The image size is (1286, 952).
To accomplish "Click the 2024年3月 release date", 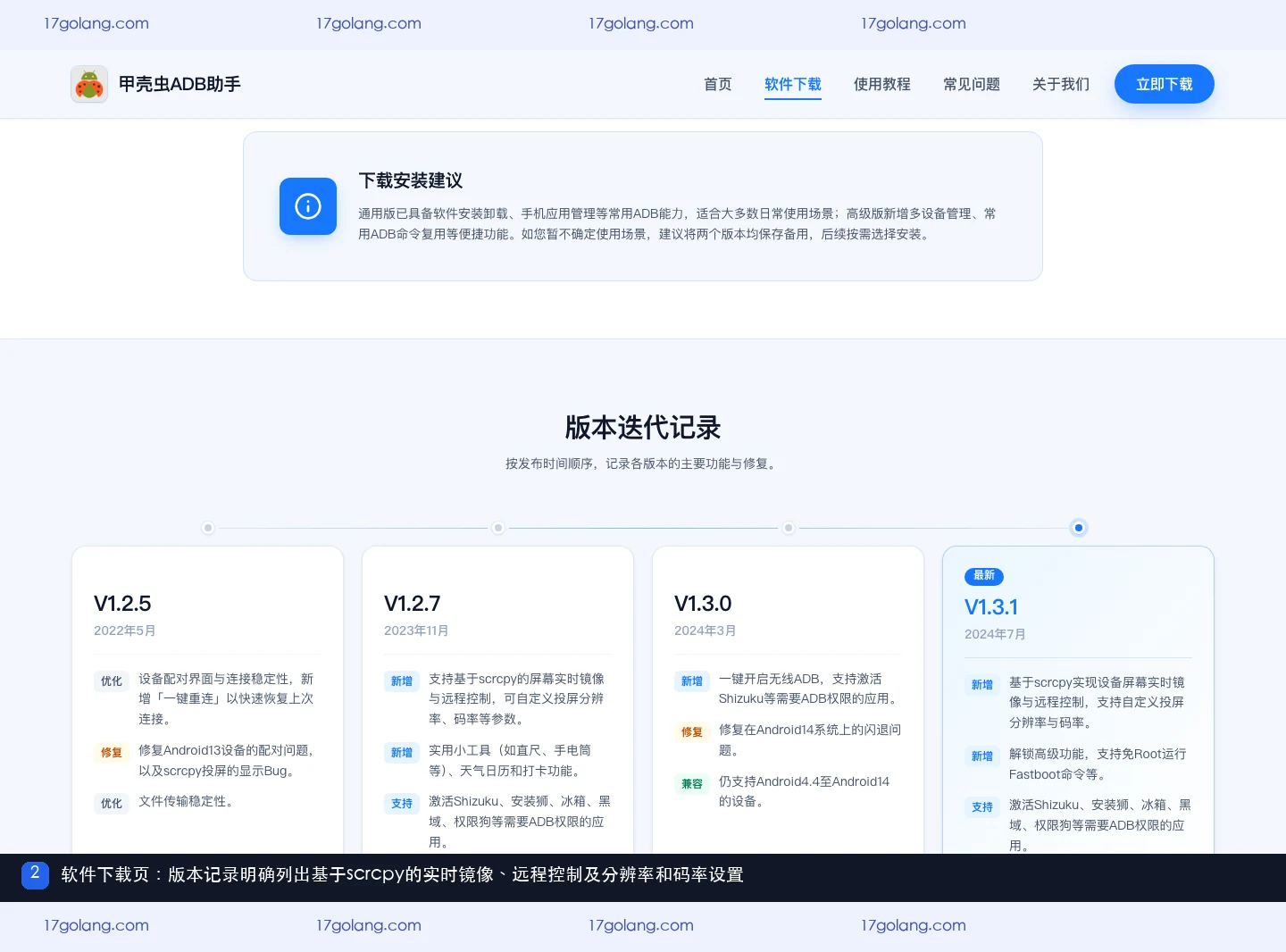I will pos(706,630).
